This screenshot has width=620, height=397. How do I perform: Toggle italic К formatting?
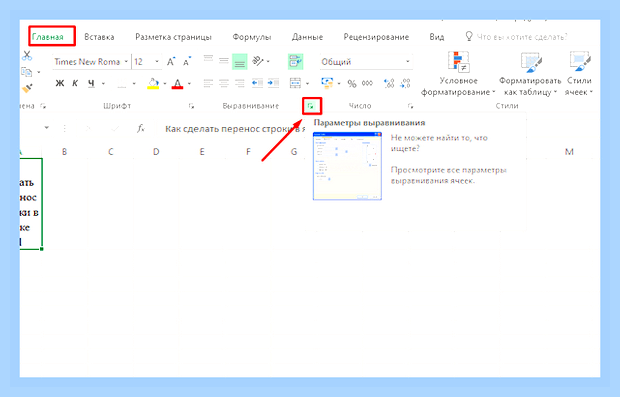tap(75, 83)
